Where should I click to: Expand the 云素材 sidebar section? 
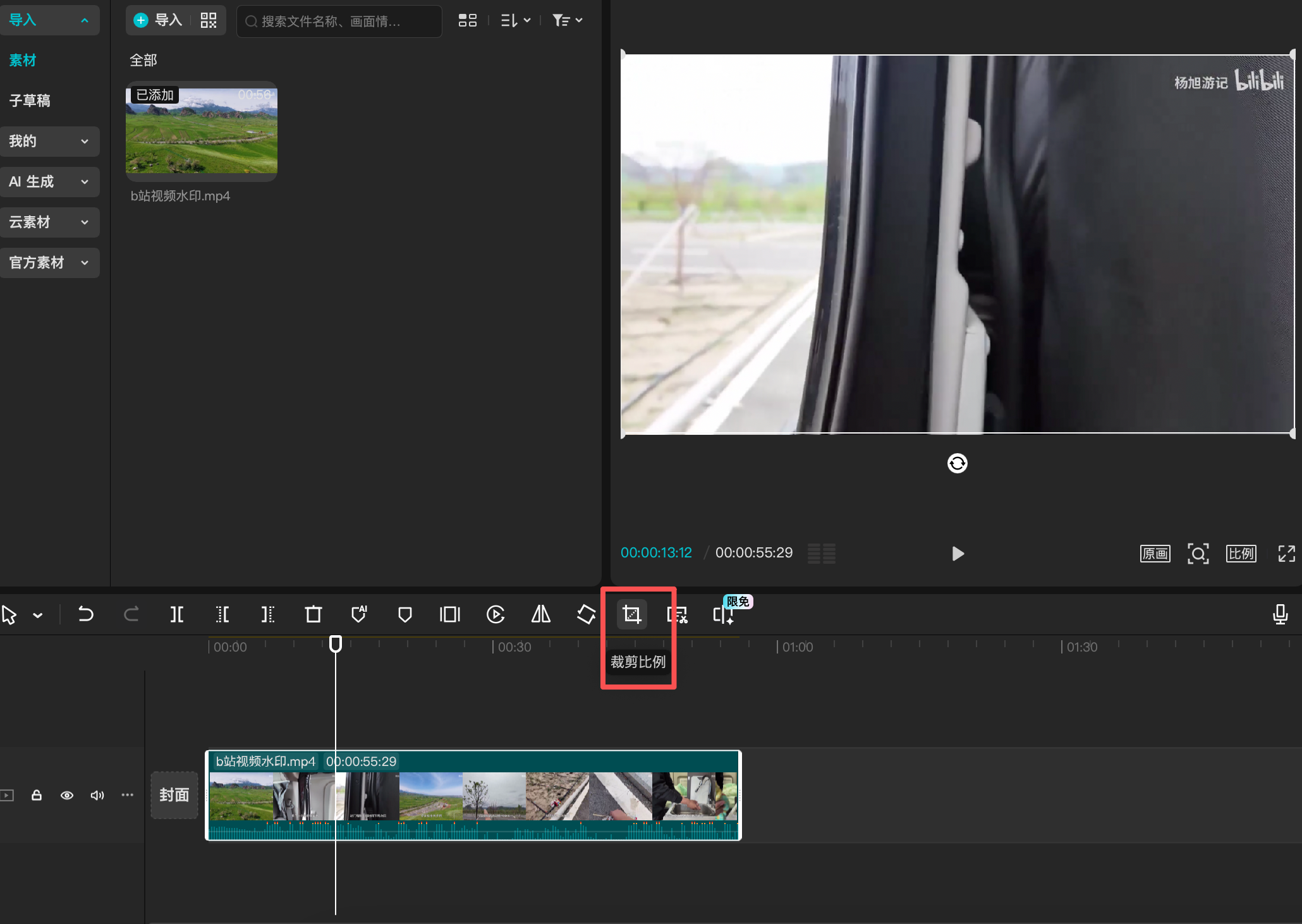(49, 222)
